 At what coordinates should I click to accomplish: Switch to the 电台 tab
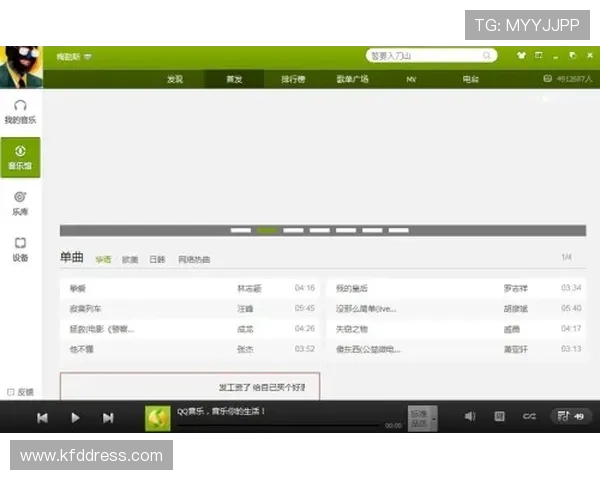click(470, 79)
